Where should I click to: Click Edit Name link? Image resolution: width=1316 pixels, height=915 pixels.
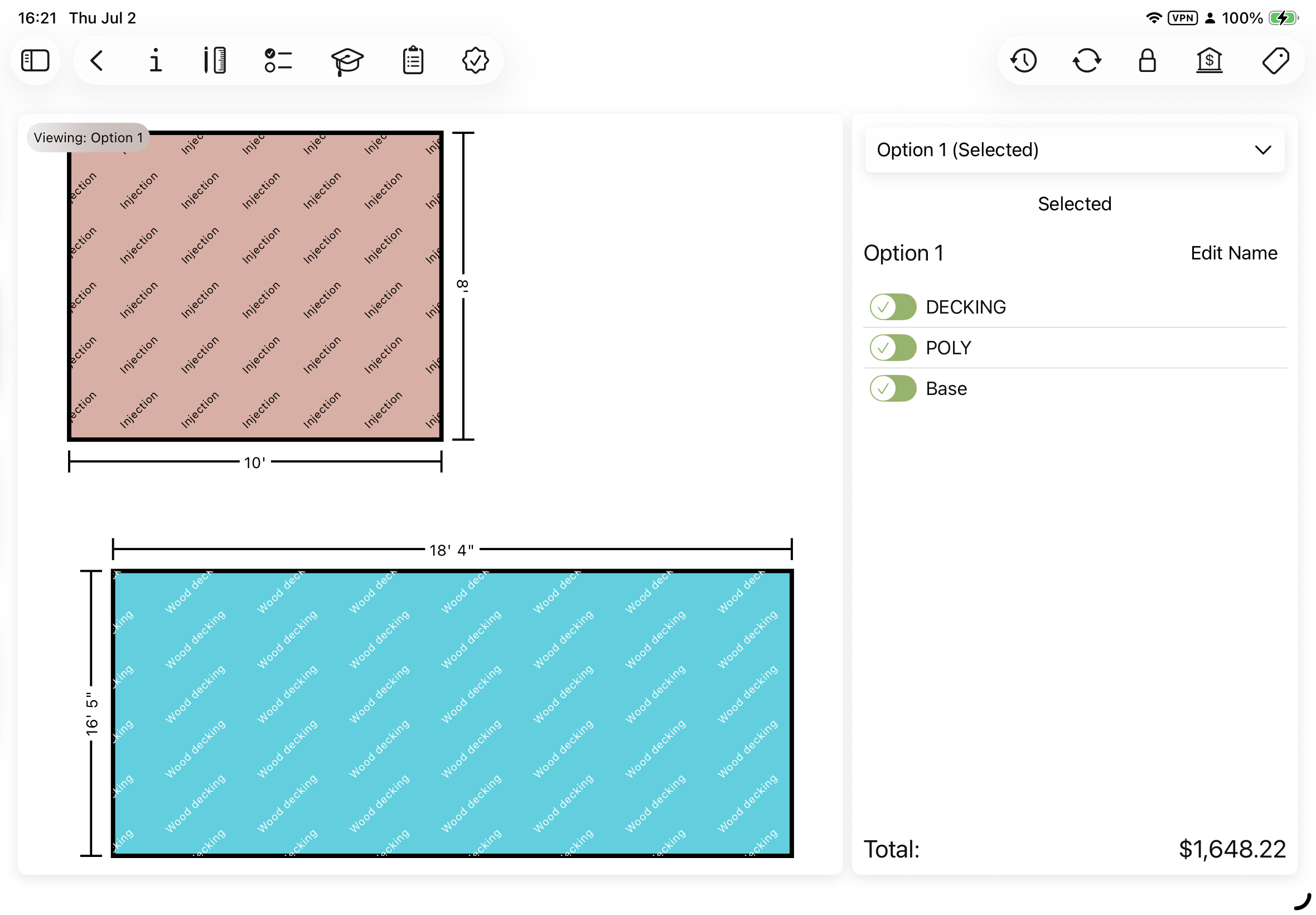pos(1233,253)
